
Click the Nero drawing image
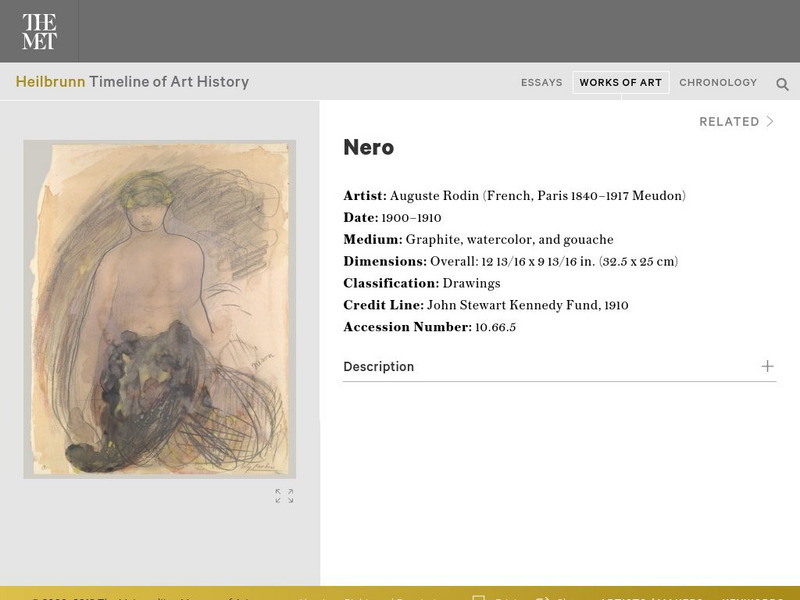(x=160, y=309)
